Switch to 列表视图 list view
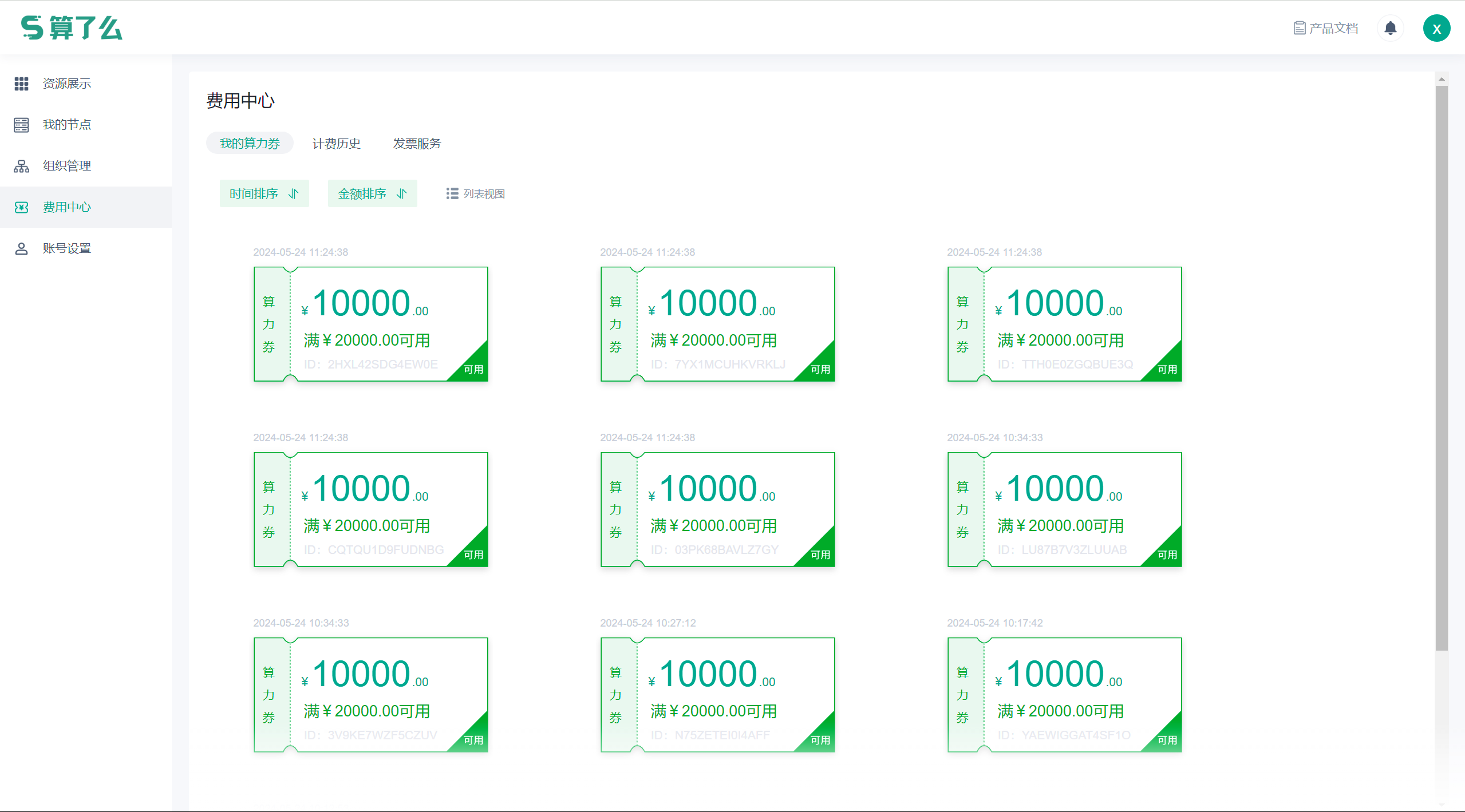Viewport: 1465px width, 812px height. click(475, 194)
